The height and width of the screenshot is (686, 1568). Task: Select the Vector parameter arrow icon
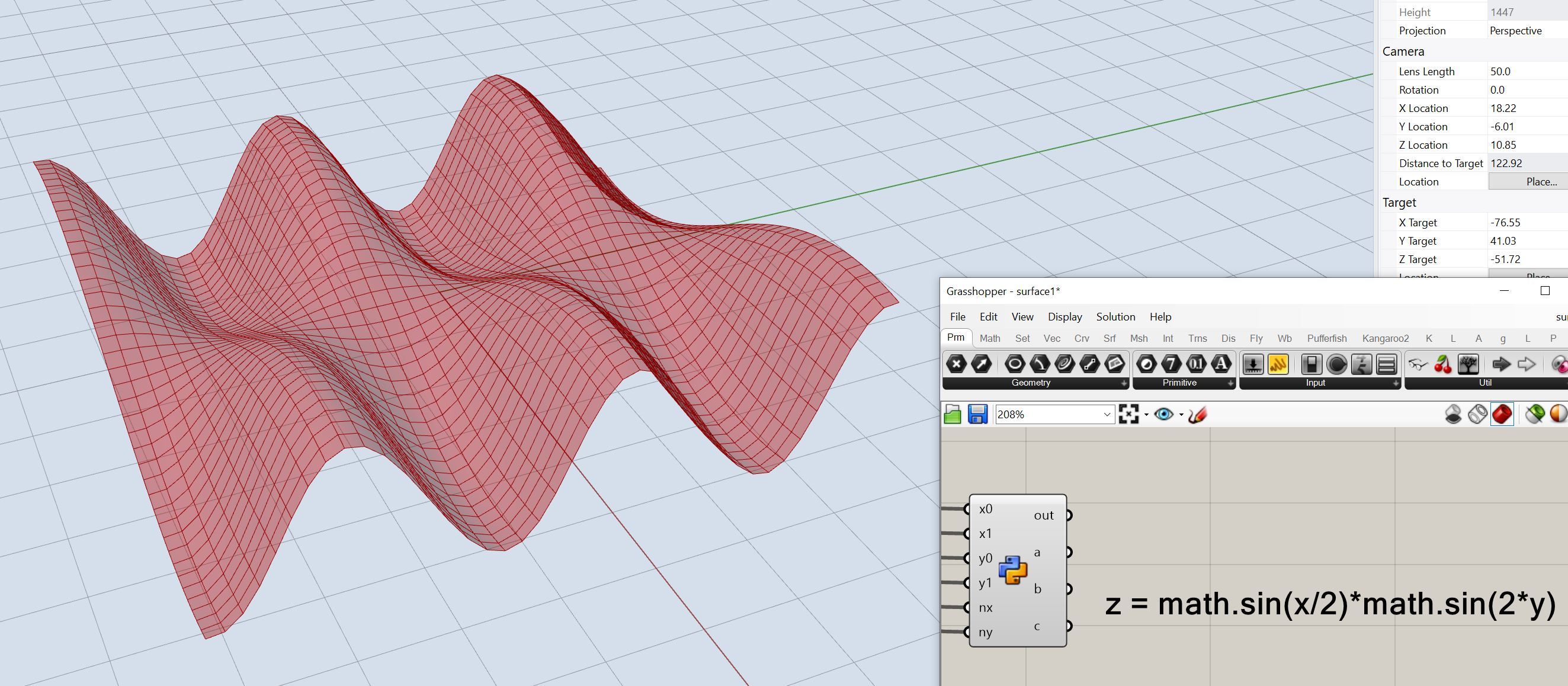pyautogui.click(x=981, y=364)
